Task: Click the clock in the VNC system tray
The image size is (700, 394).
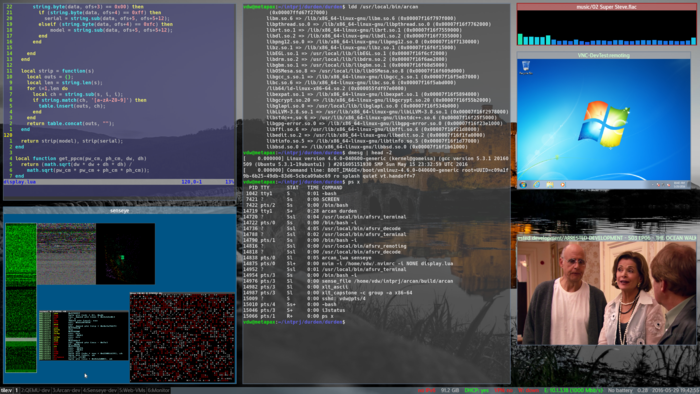Action: pyautogui.click(x=679, y=184)
